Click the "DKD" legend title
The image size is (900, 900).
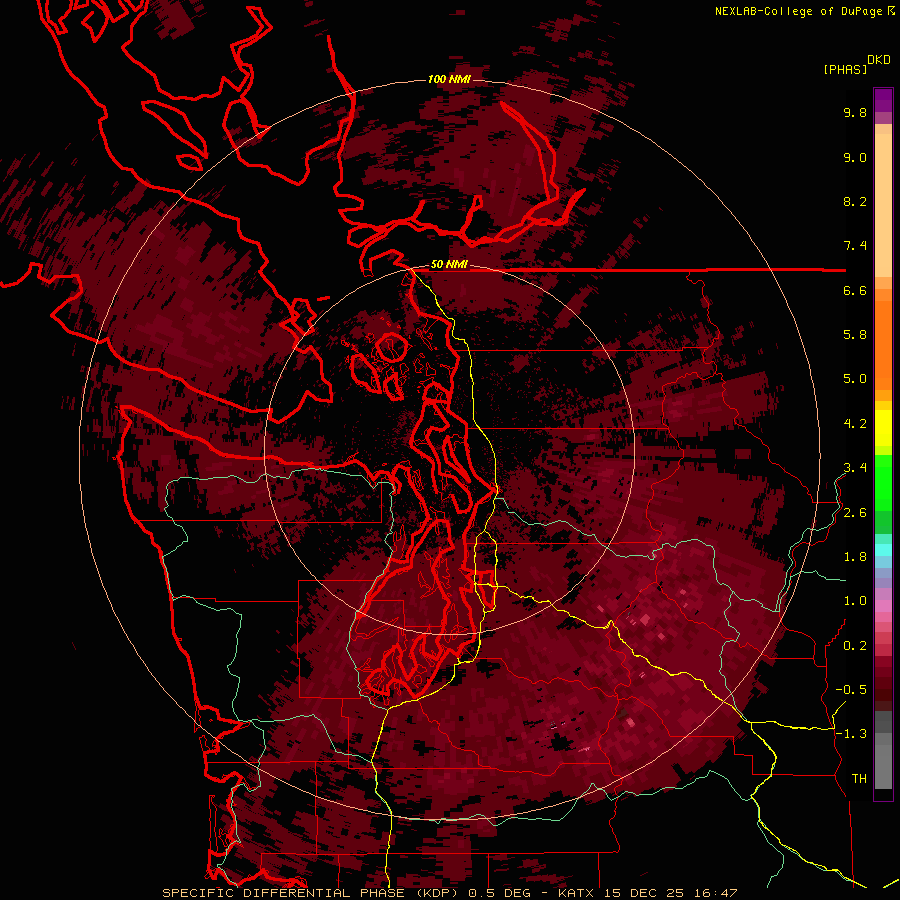[879, 60]
